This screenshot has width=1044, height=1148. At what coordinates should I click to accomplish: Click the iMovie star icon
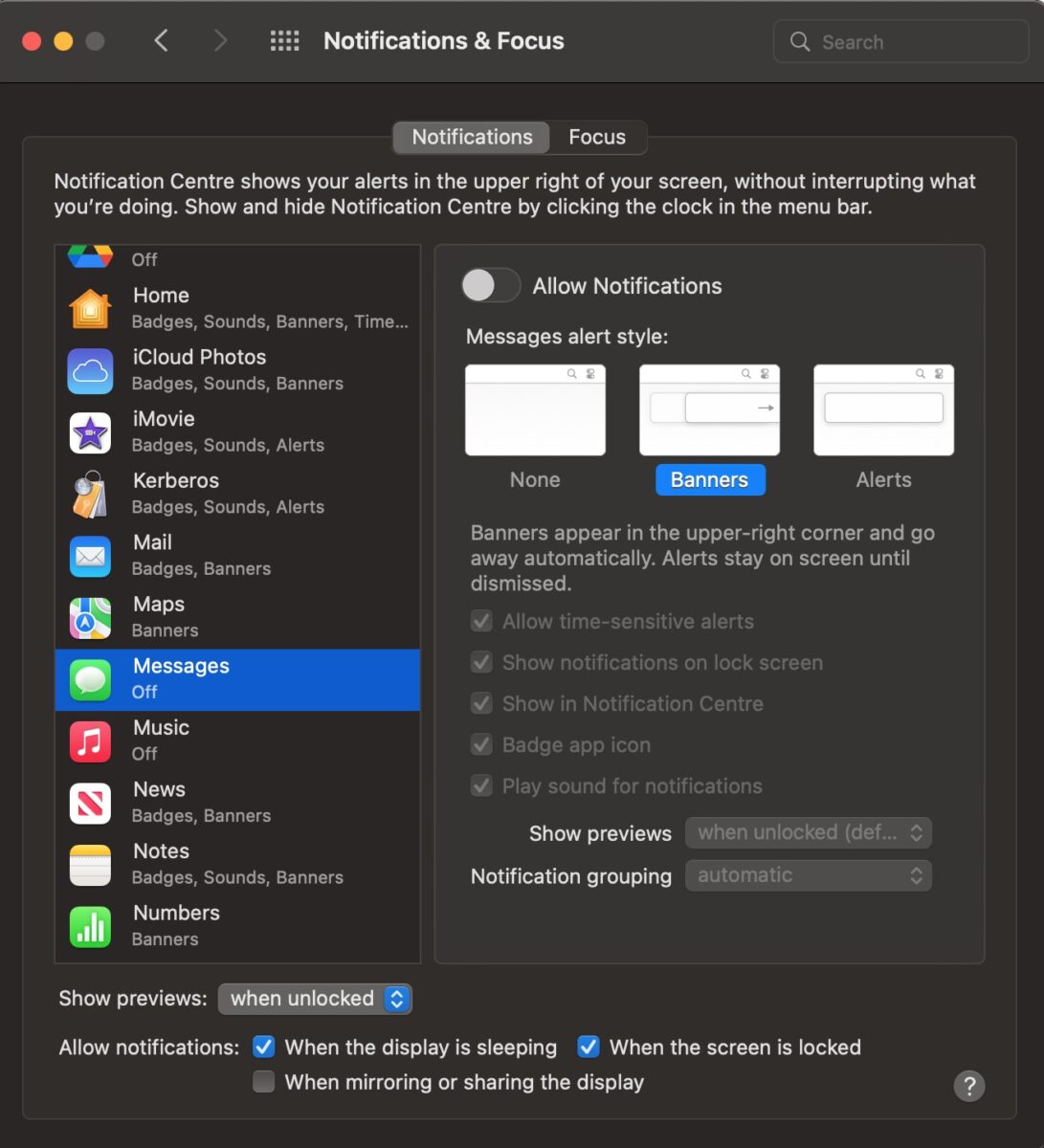point(90,433)
